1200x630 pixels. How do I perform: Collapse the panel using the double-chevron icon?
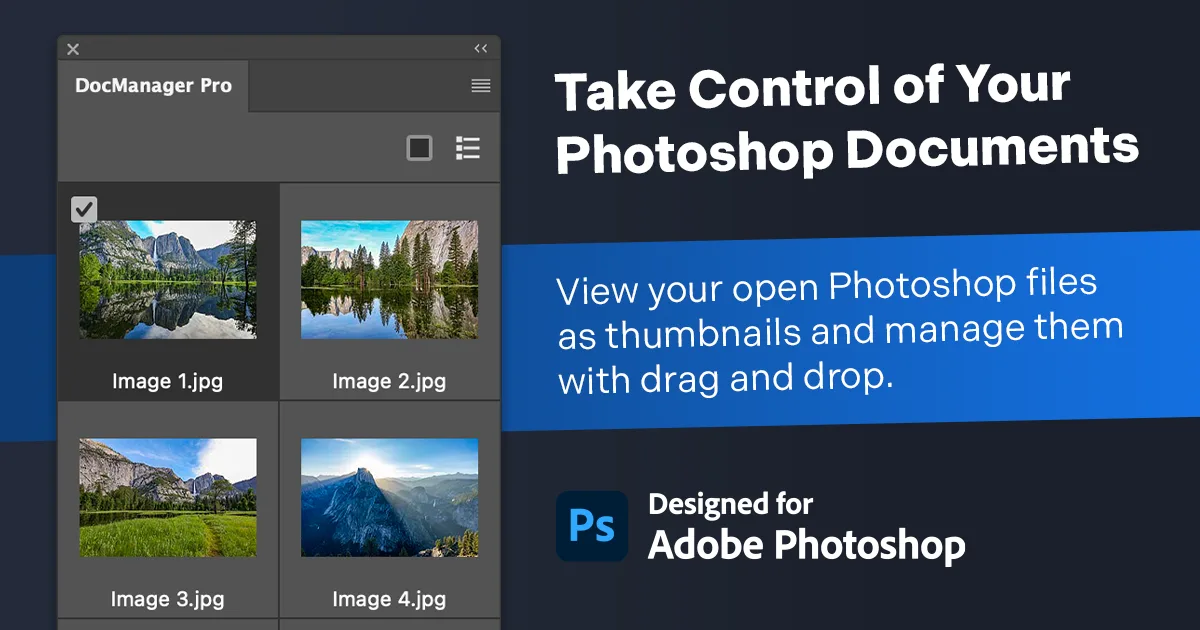481,48
